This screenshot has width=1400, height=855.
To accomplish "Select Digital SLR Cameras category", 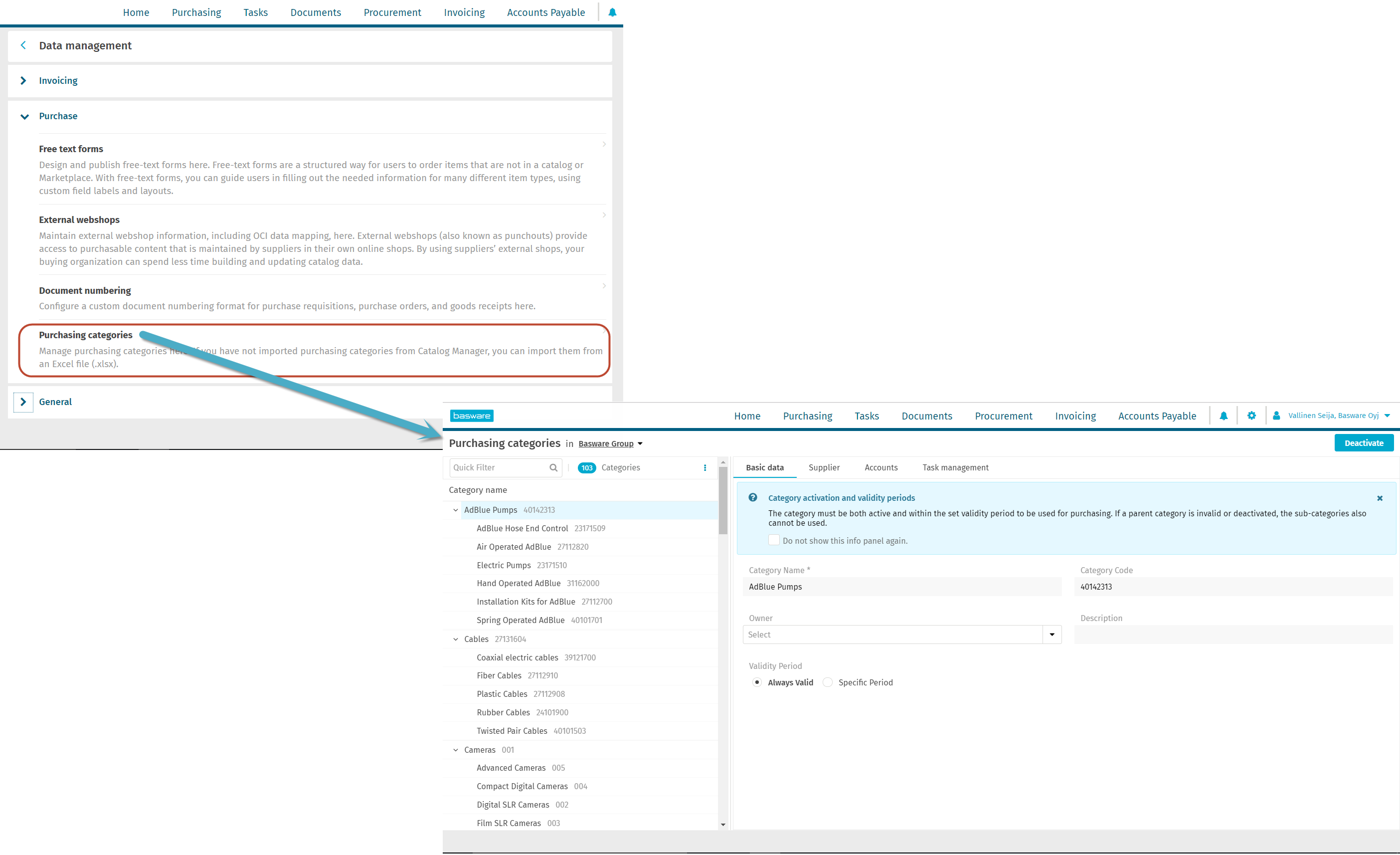I will tap(513, 805).
